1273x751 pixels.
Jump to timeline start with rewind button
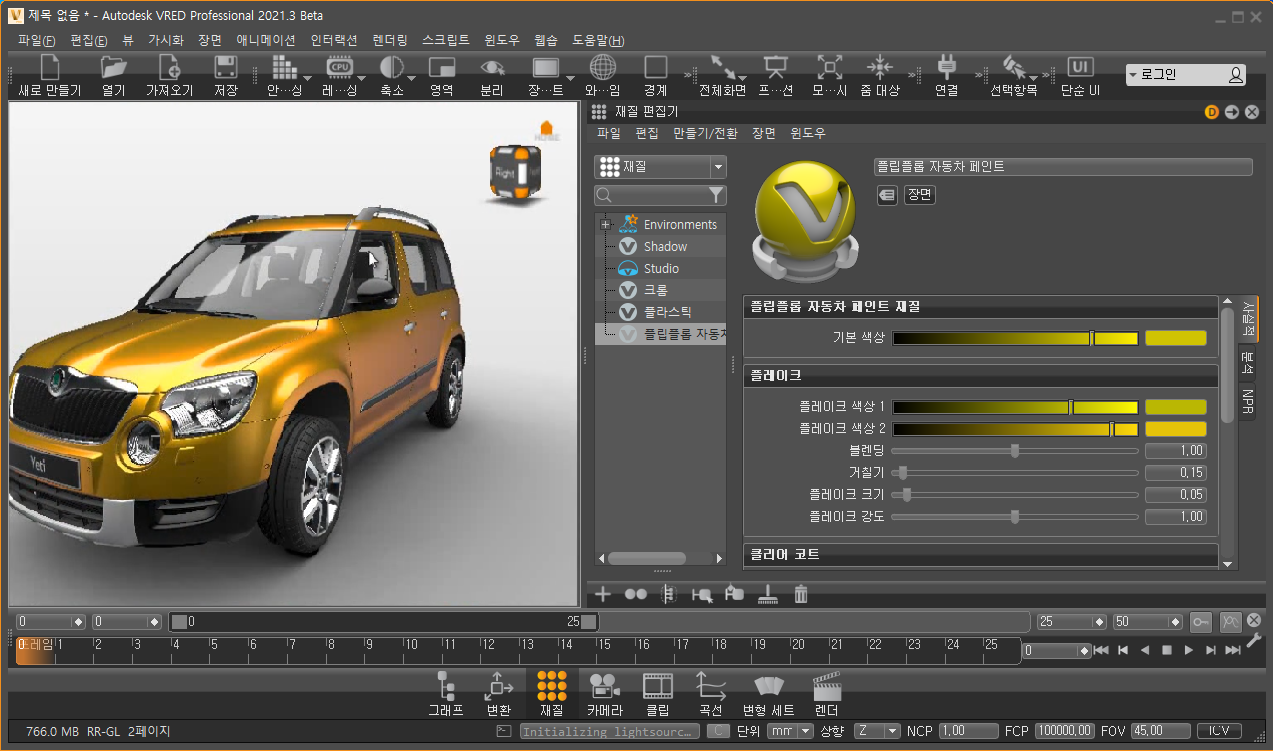[1101, 650]
